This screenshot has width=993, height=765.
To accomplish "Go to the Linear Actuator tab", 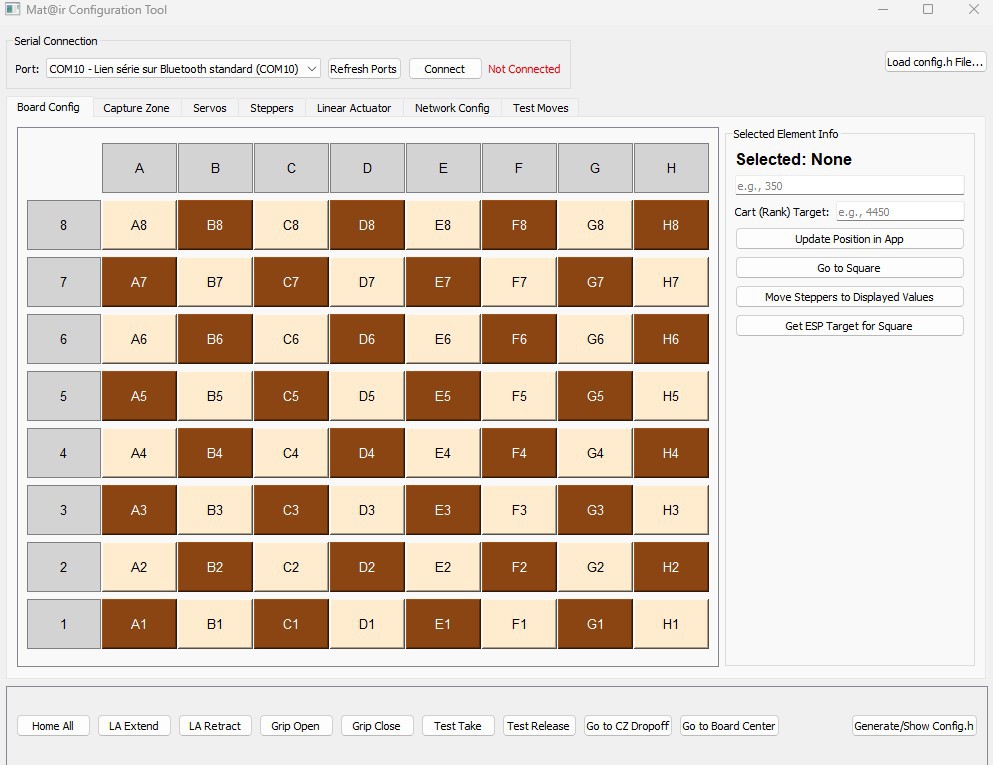I will click(354, 108).
